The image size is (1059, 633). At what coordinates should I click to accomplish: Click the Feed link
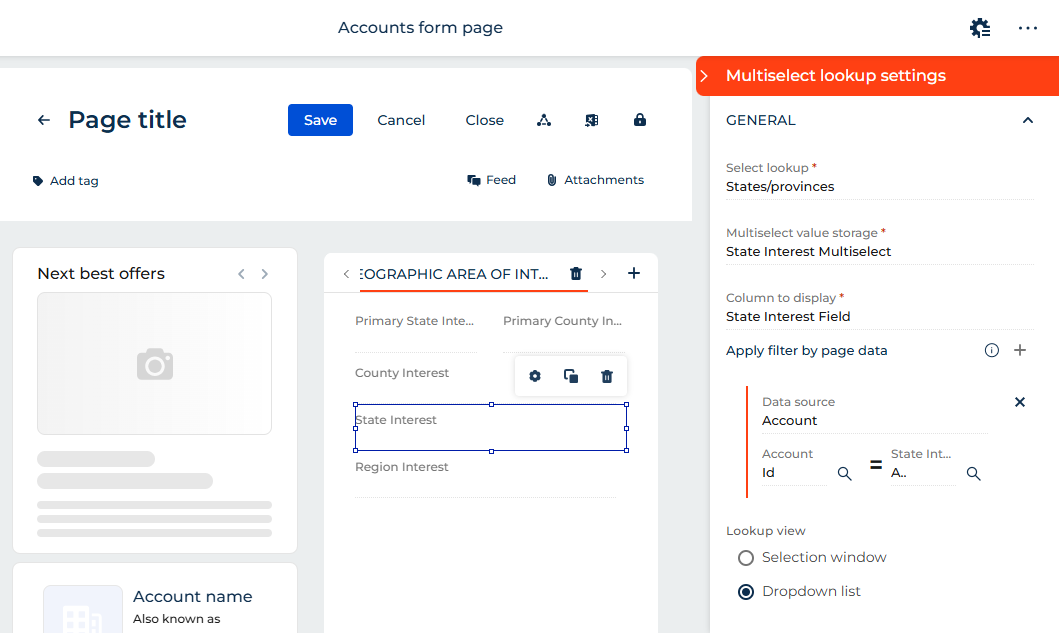[x=491, y=180]
